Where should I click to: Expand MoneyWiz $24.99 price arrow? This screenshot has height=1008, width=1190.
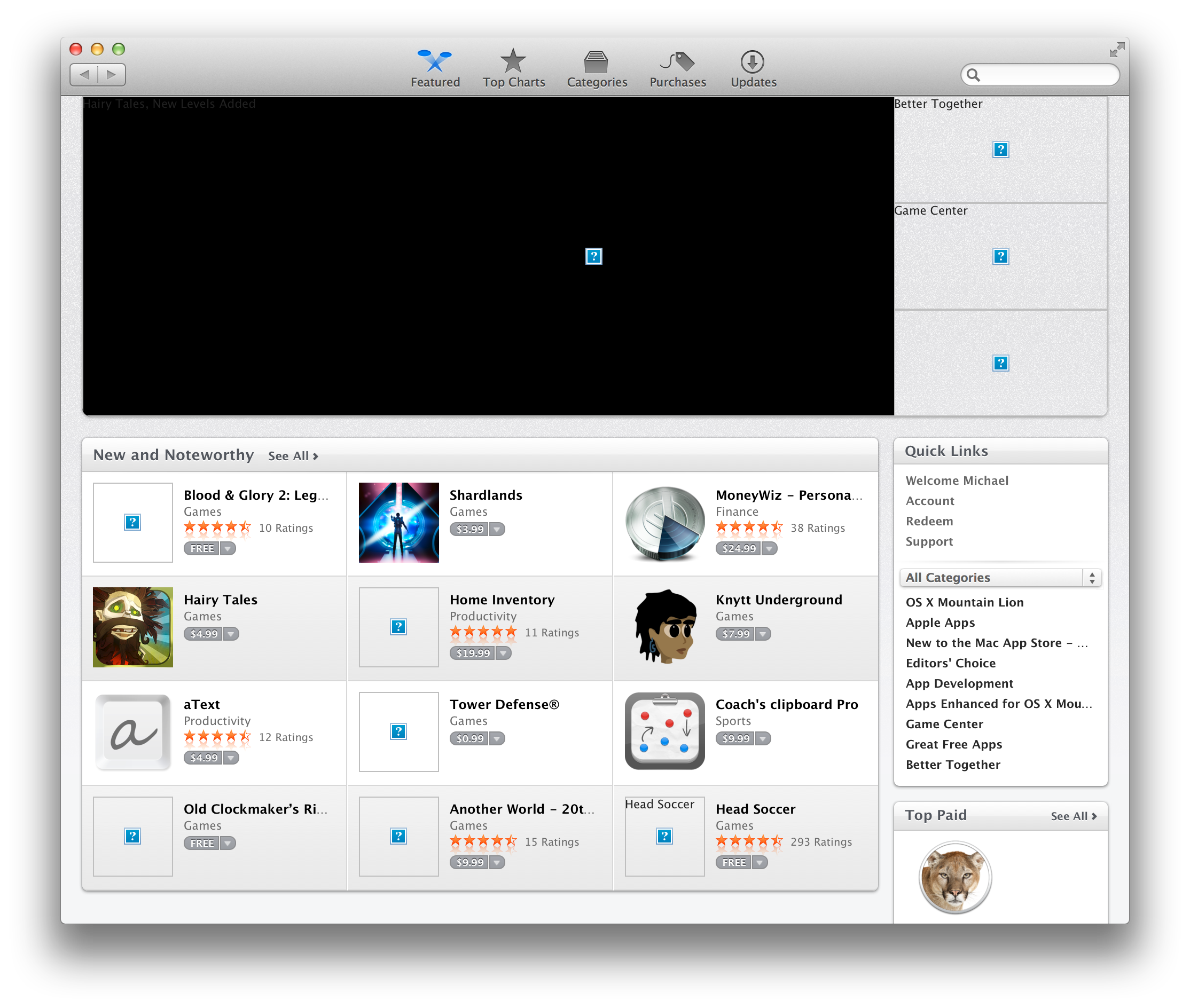click(769, 548)
